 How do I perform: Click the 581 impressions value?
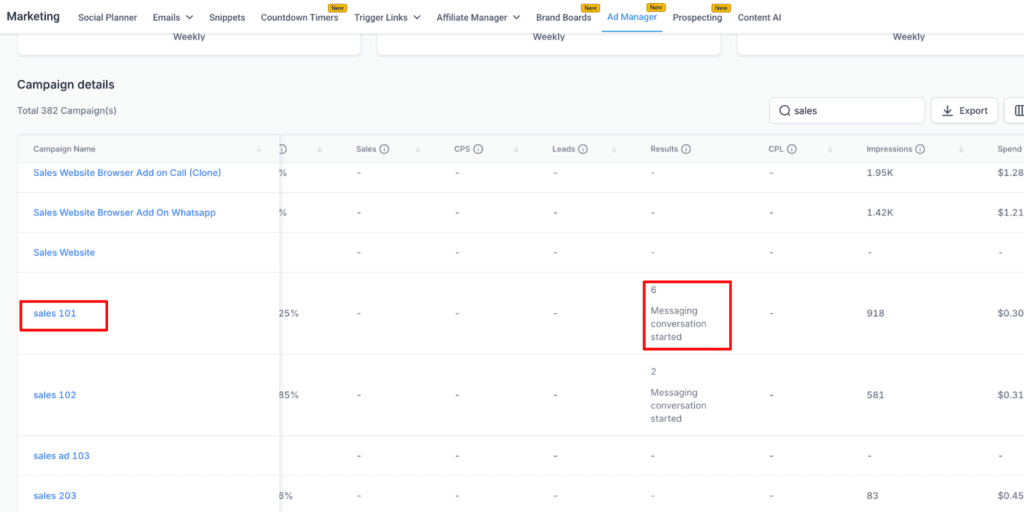coord(875,395)
